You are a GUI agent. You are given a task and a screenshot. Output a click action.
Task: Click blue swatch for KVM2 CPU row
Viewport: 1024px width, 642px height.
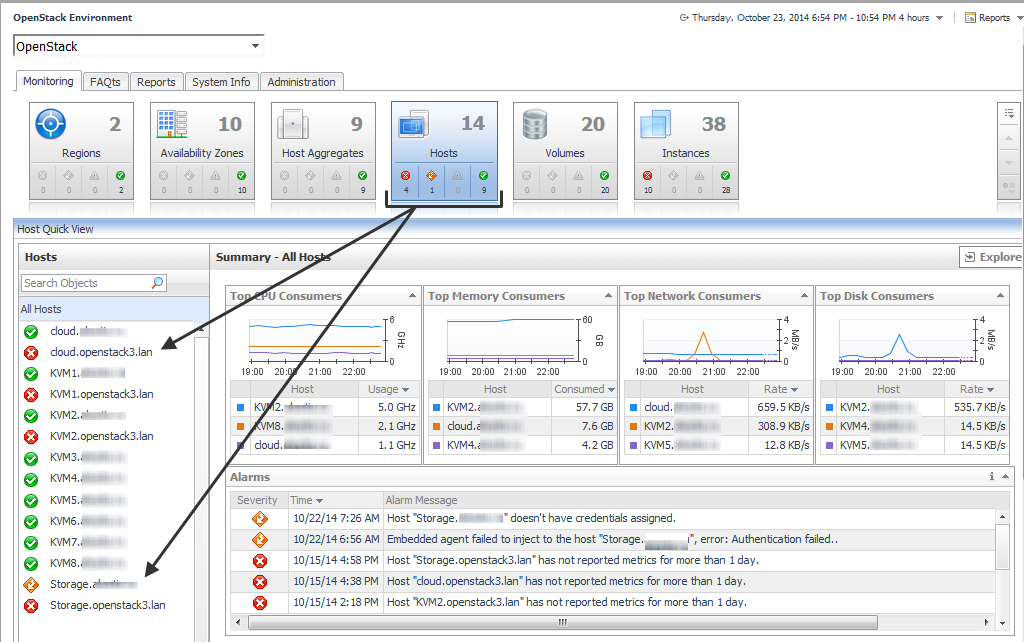coord(240,408)
